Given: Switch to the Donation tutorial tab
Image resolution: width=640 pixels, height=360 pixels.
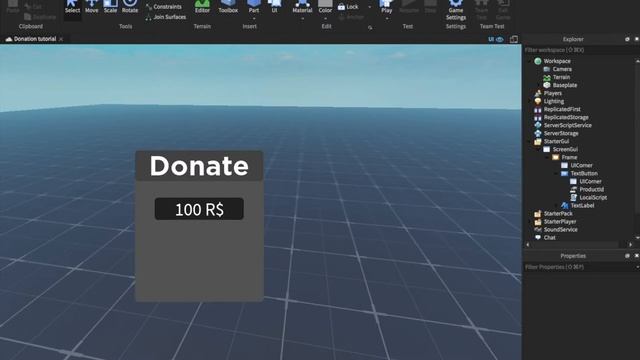Looking at the screenshot, I should (x=31, y=39).
